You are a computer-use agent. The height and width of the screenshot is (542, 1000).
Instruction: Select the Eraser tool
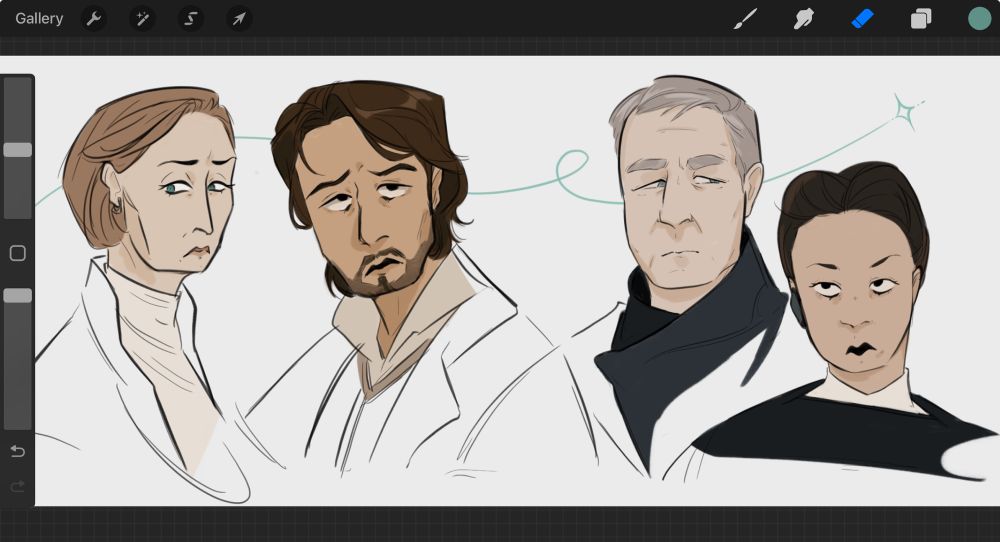click(x=862, y=19)
